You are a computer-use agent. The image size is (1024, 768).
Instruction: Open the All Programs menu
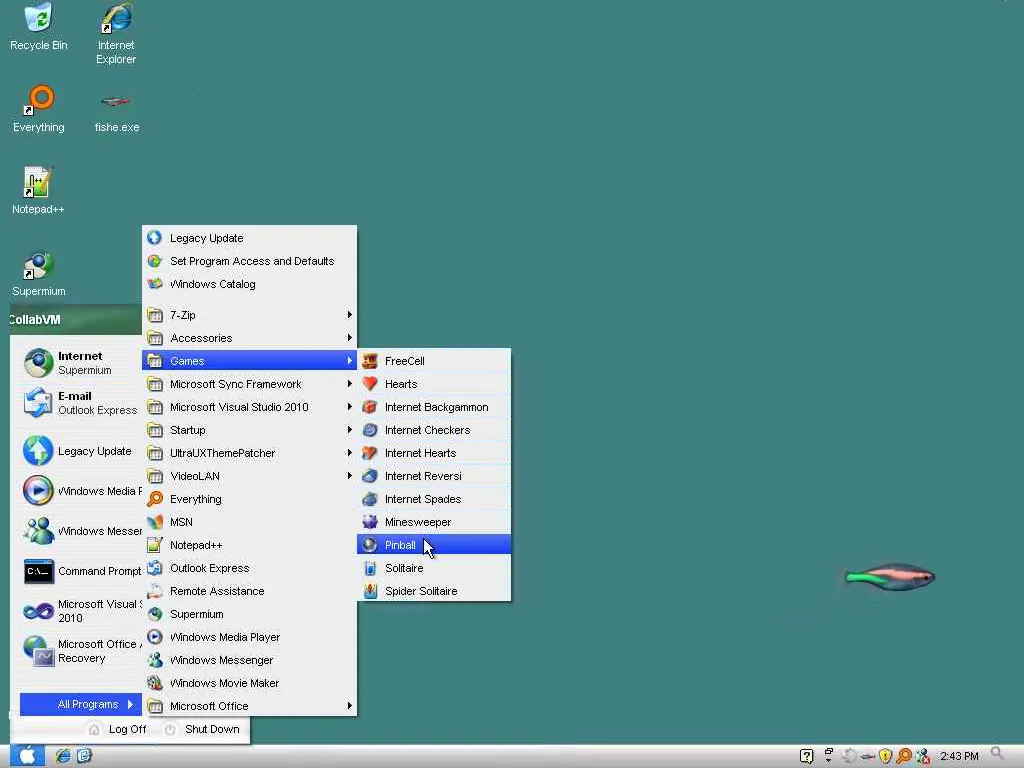coord(81,704)
